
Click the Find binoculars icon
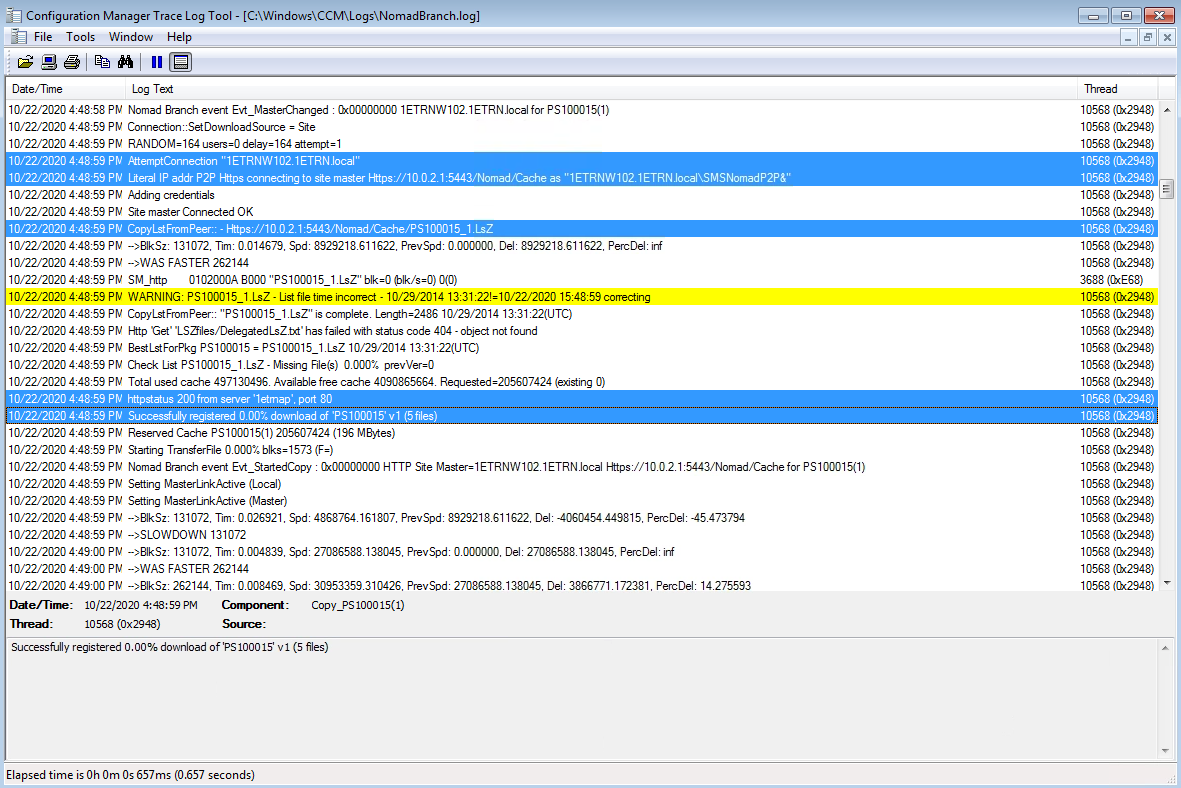pos(126,62)
